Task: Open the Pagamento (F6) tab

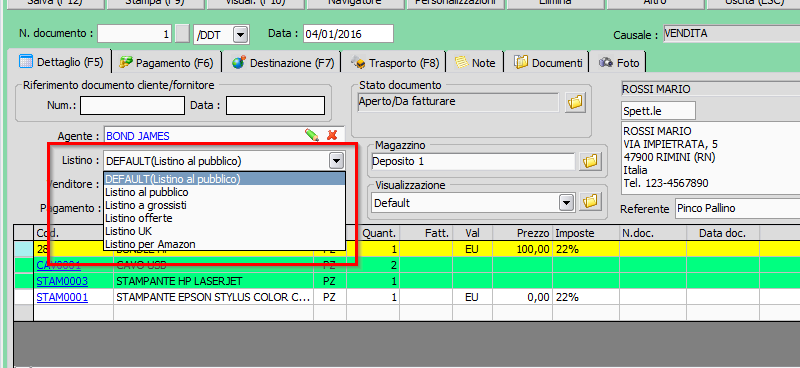Action: tap(166, 63)
